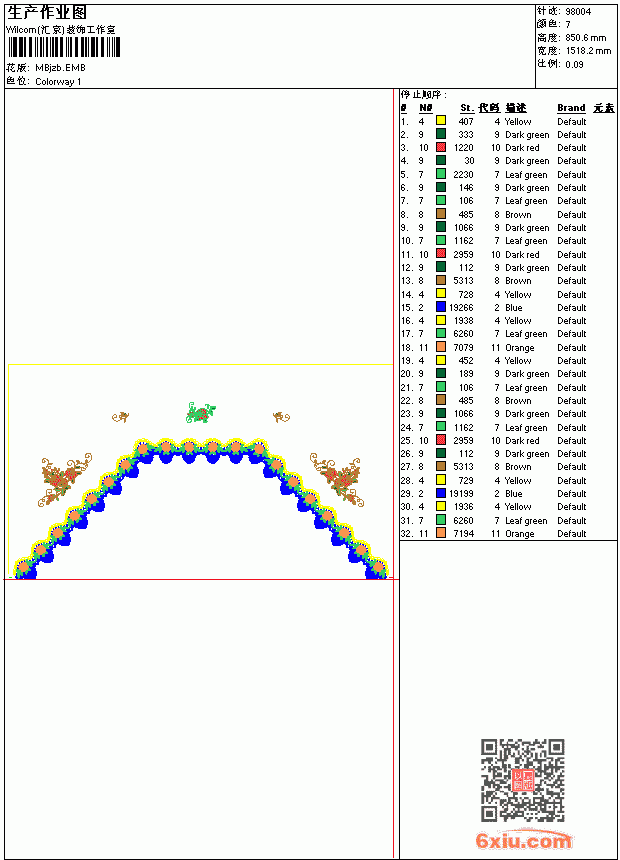The width and height of the screenshot is (620, 860).
Task: Select row 32 Orange with 7194 stitches
Action: coord(508,533)
